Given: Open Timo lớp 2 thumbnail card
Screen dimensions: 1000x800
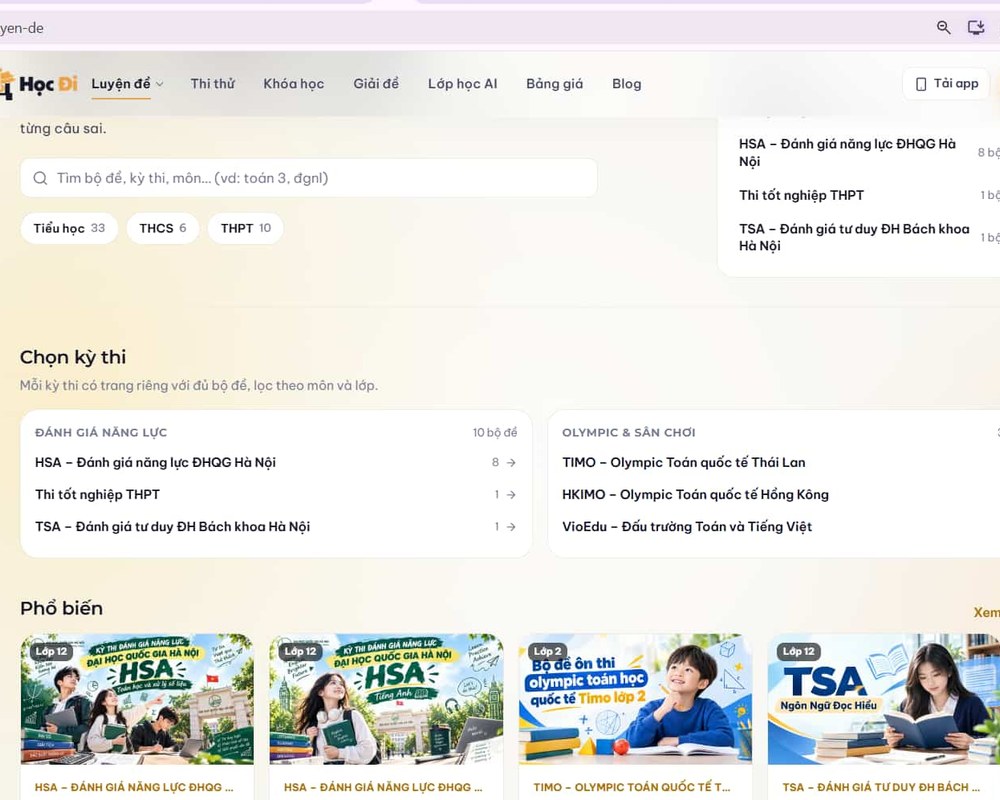Looking at the screenshot, I should (x=635, y=699).
